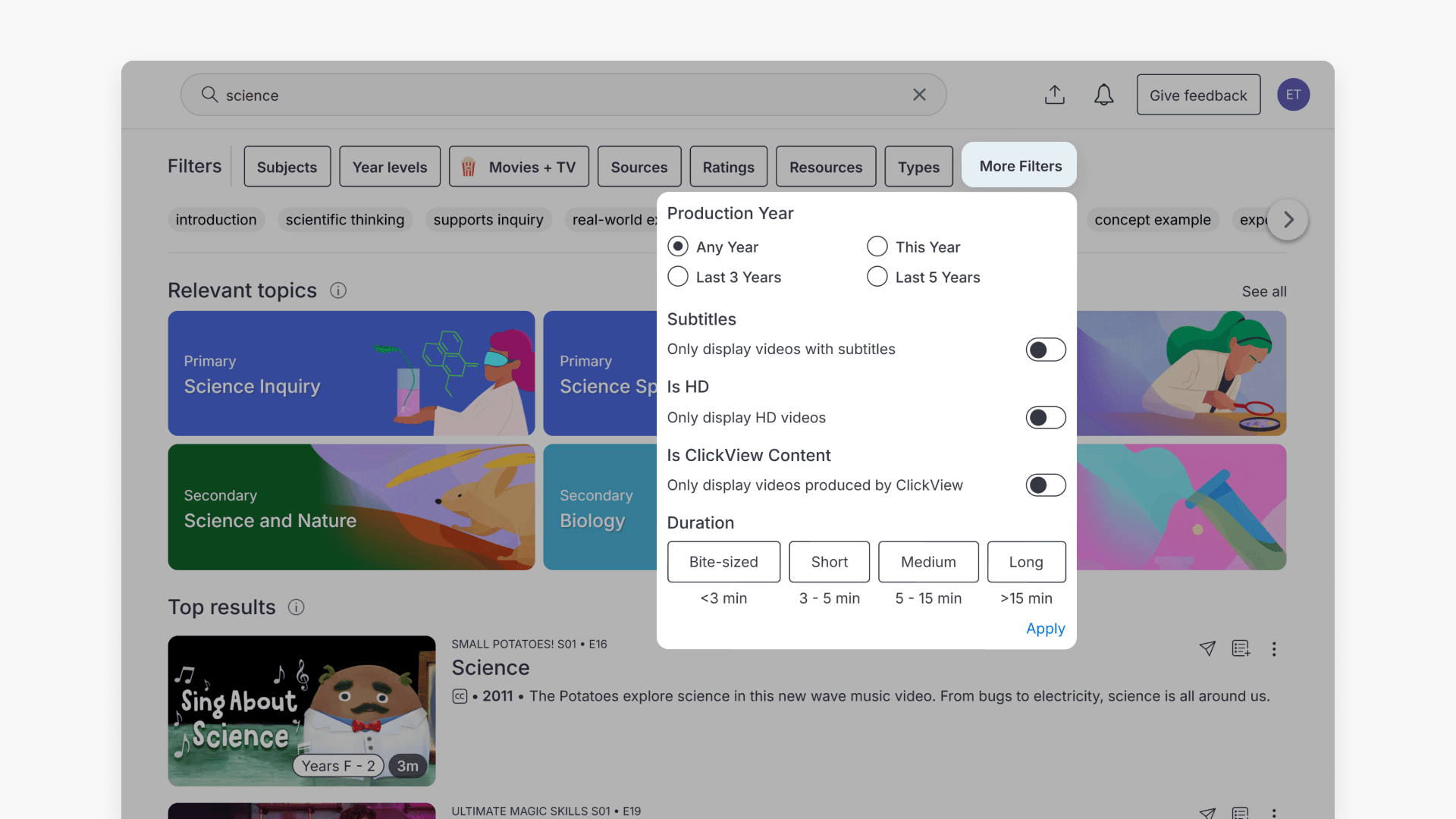This screenshot has height=819, width=1456.
Task: Click the scientific thinking topic chip
Action: click(x=345, y=219)
